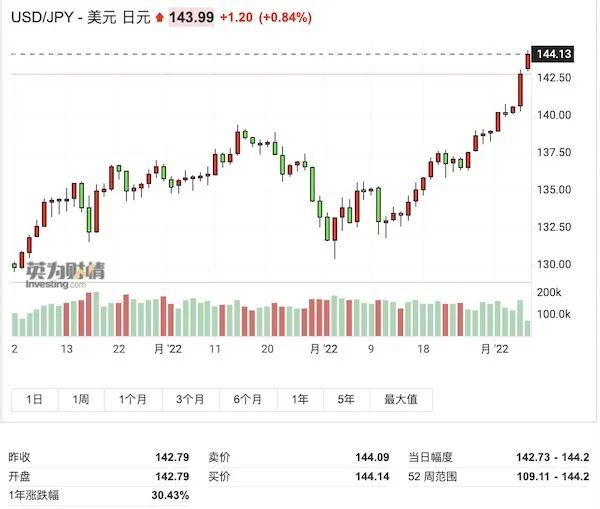
Task: Click the 13 date label on x-axis
Action: (66, 348)
